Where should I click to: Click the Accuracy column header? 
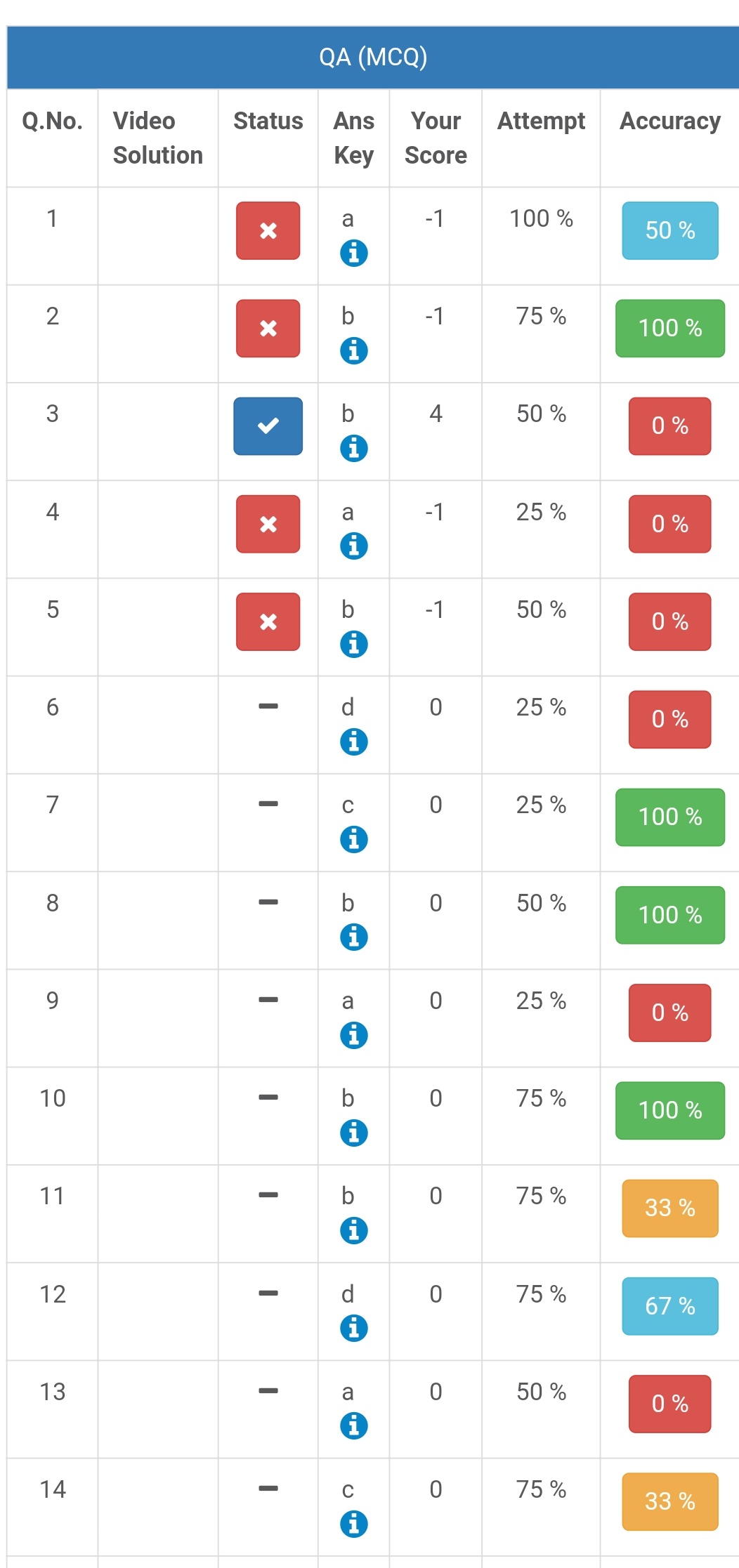click(669, 121)
